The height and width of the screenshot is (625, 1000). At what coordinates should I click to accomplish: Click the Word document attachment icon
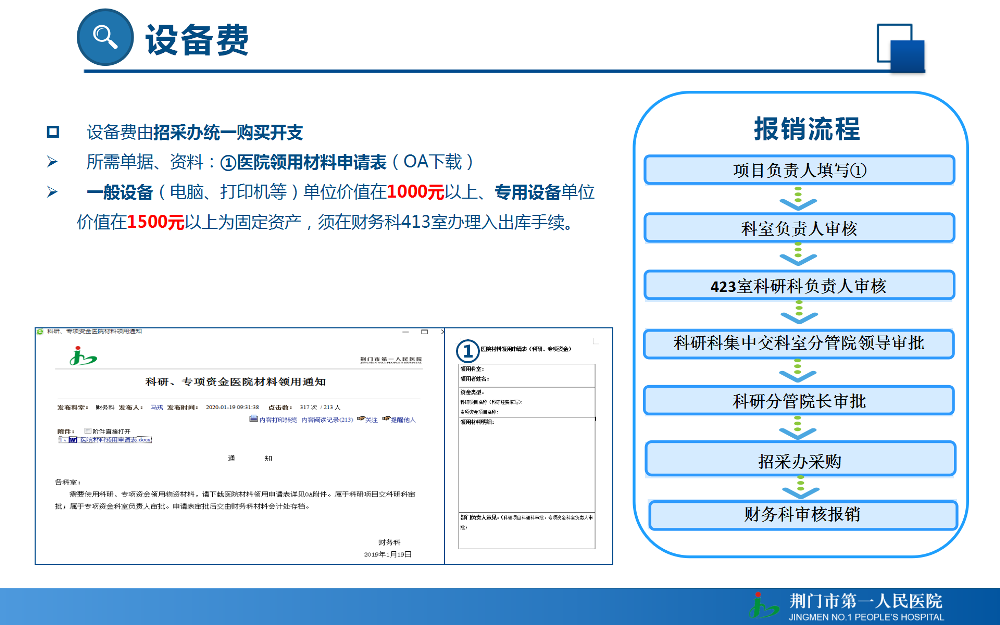(x=73, y=439)
